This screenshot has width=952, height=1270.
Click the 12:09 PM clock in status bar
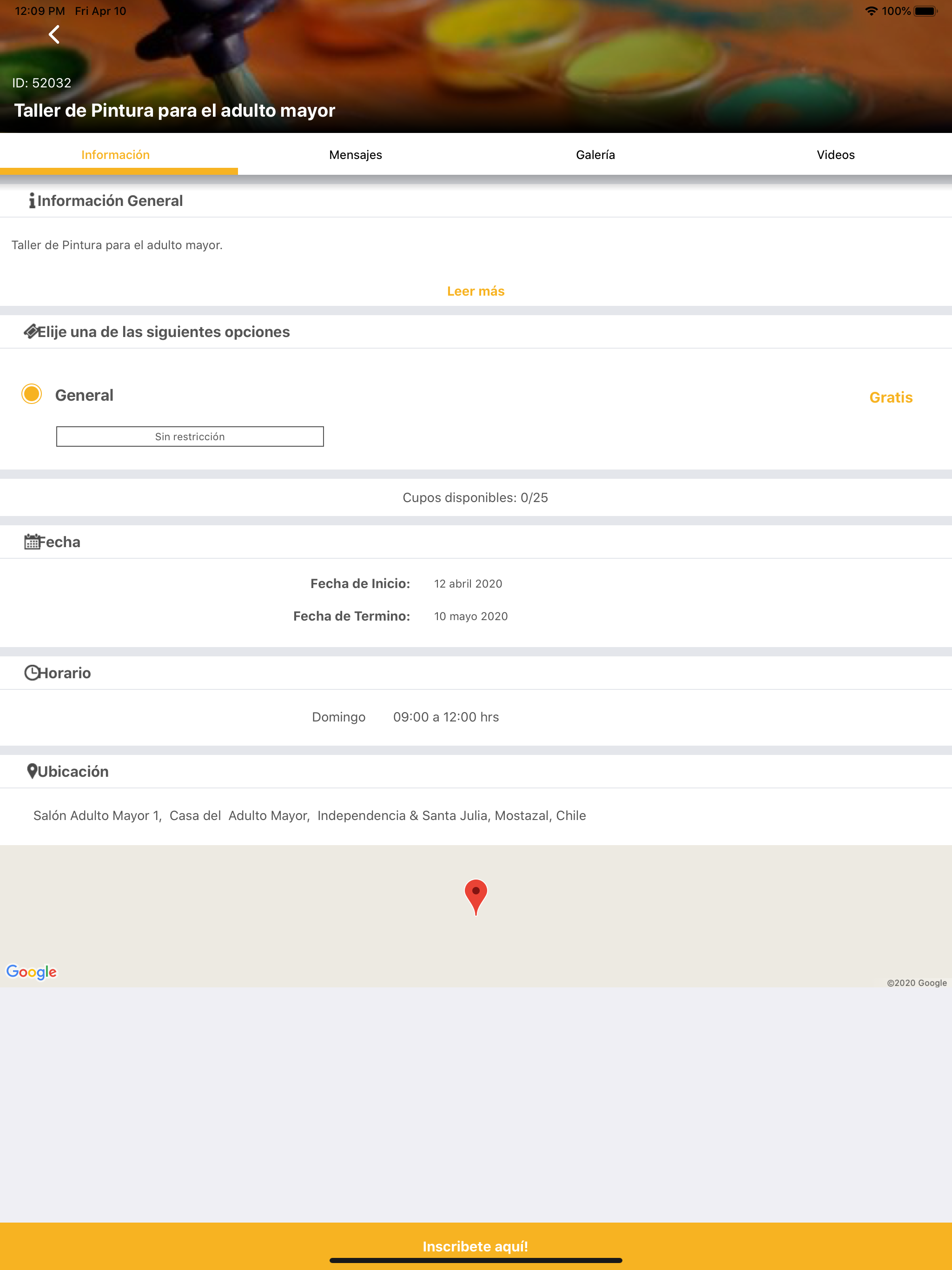click(x=40, y=11)
